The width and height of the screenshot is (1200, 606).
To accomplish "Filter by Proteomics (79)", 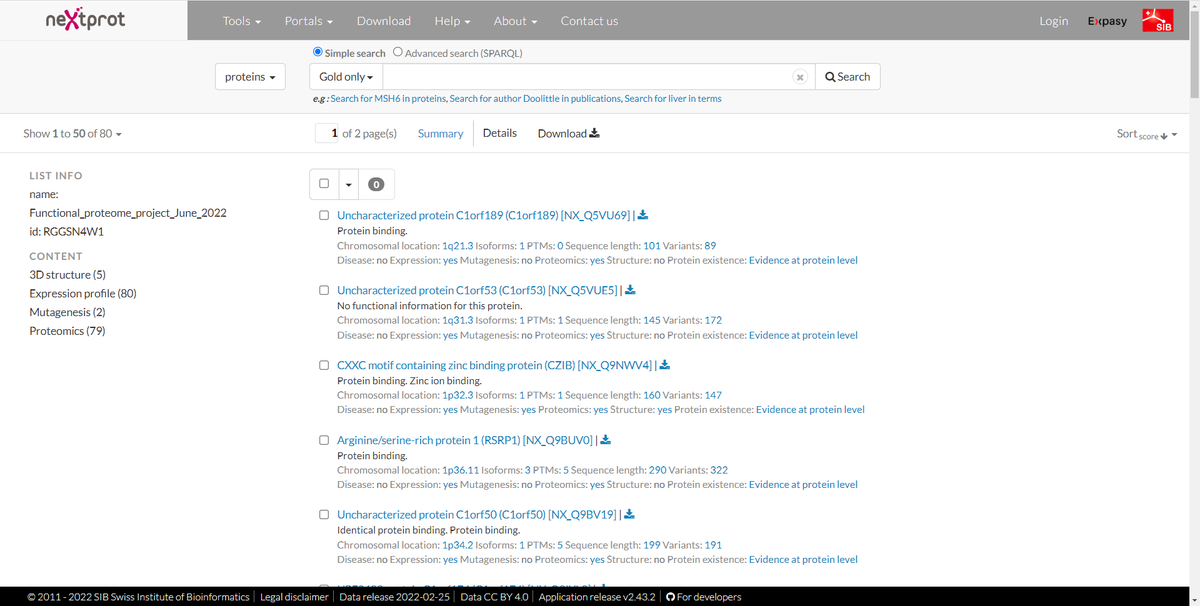I will point(67,331).
